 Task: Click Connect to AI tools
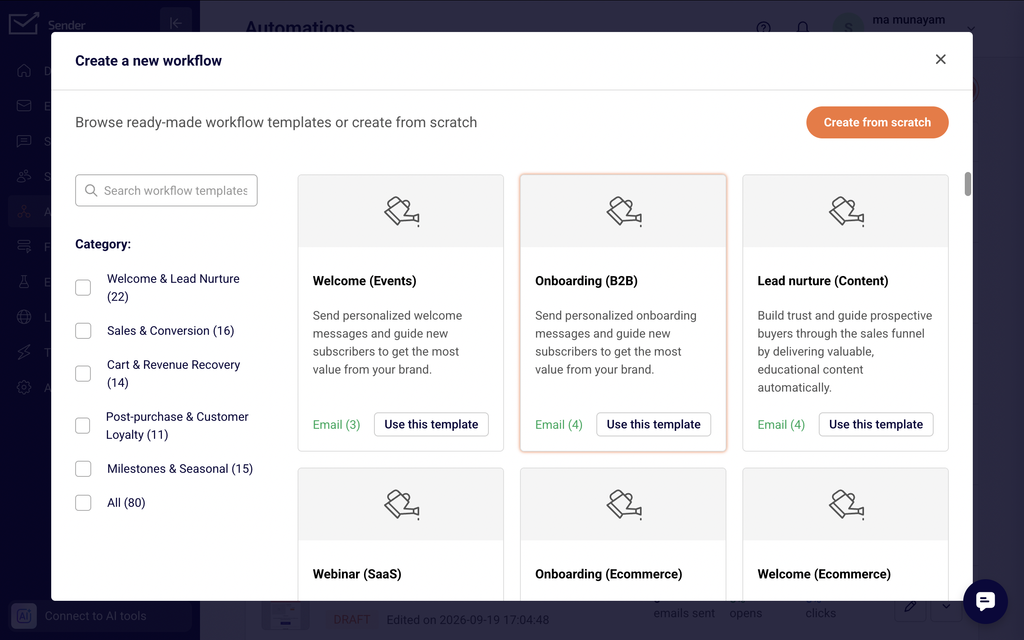(101, 616)
